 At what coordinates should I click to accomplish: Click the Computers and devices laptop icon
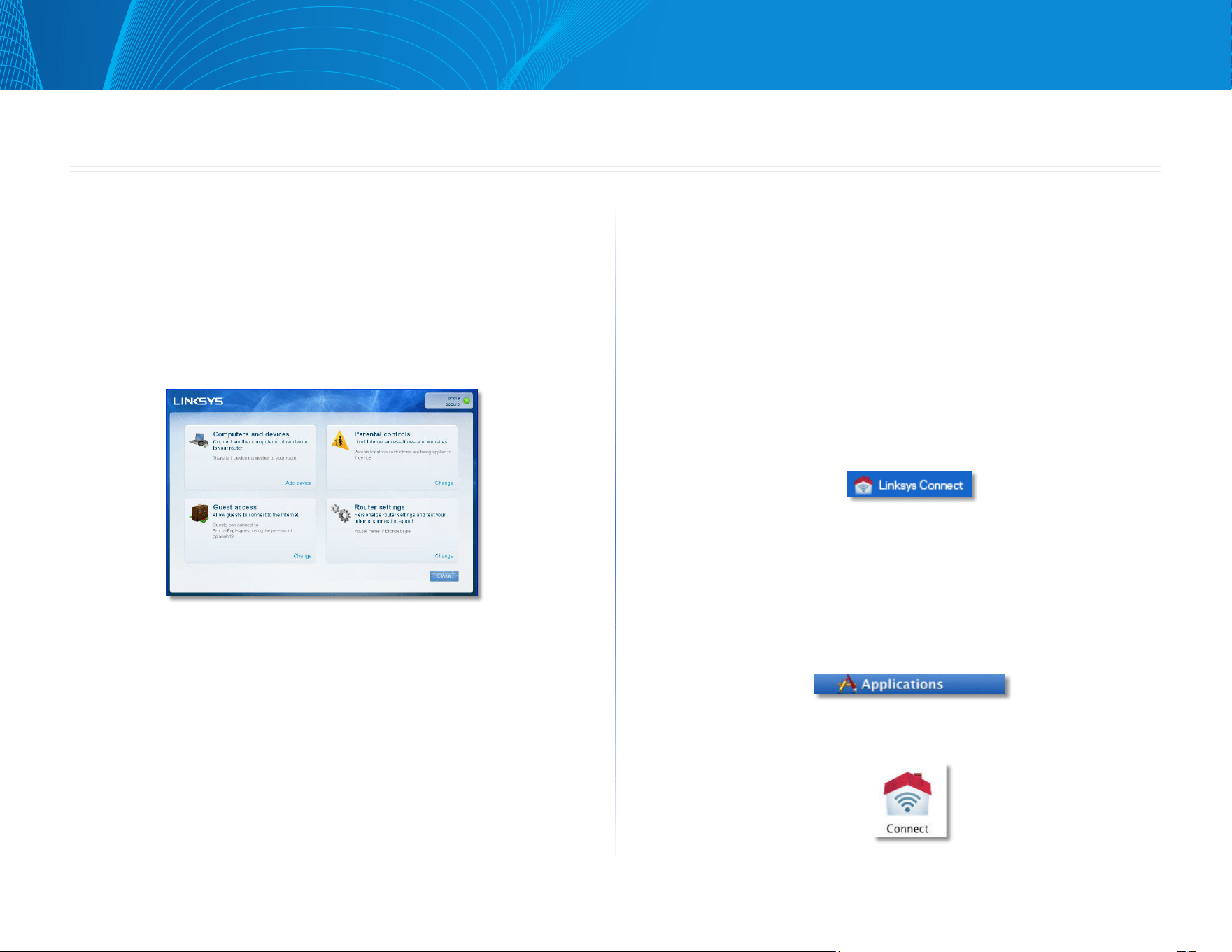(199, 440)
